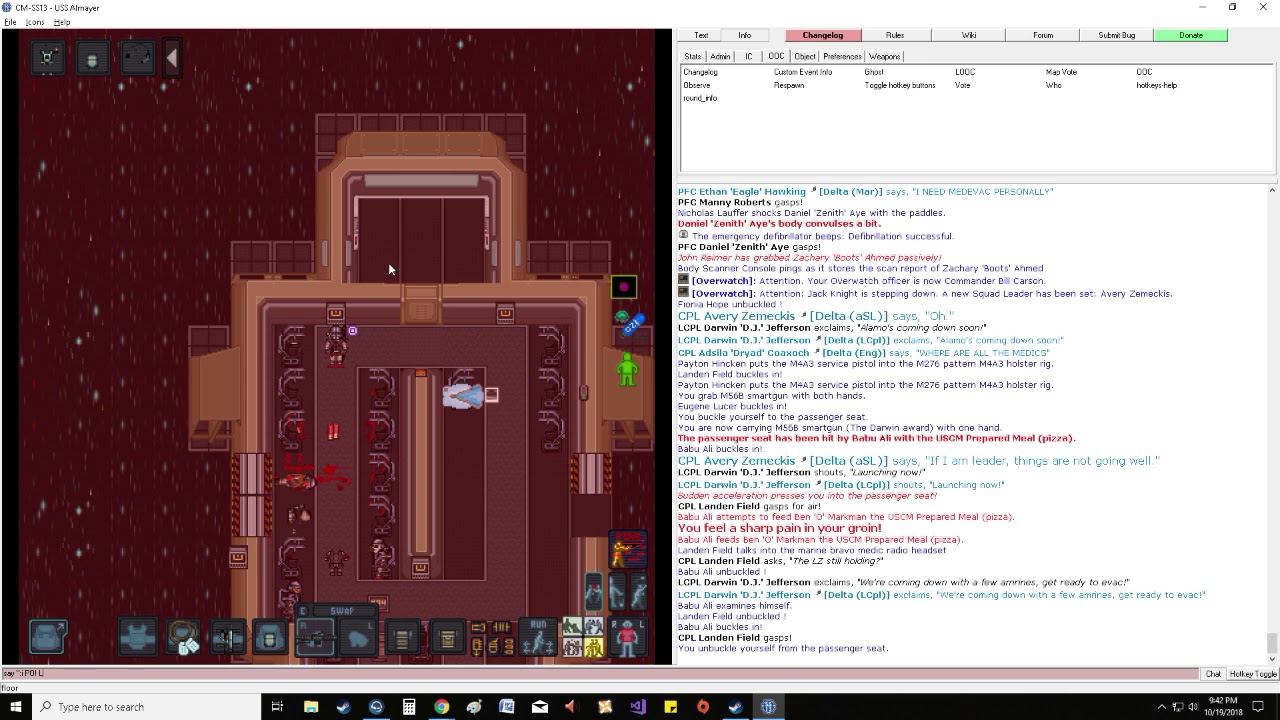
Task: Click the first action button at top-left of map
Action: tap(47, 58)
